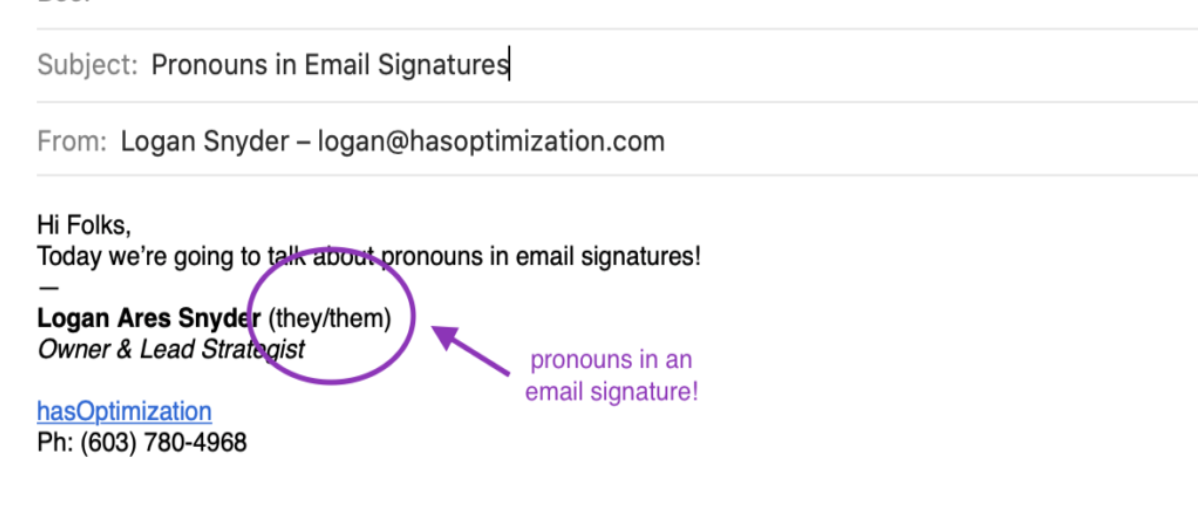1200x512 pixels.
Task: Click the word "Today" in the body
Action: tap(69, 257)
